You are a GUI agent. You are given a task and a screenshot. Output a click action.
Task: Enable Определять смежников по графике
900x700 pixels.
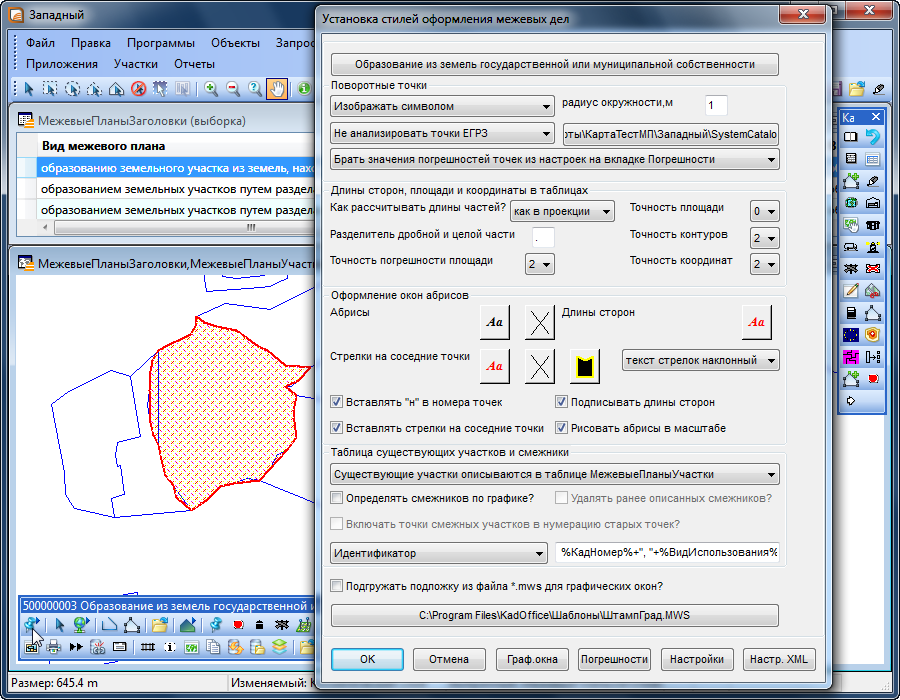point(337,498)
